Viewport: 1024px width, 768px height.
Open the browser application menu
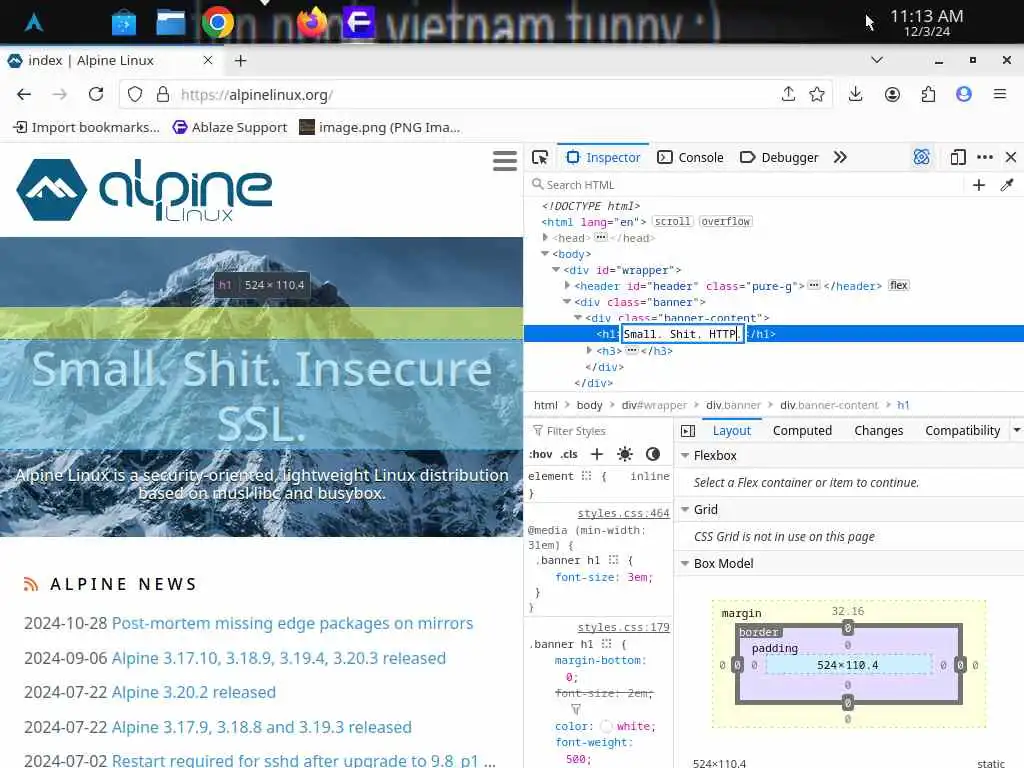999,95
